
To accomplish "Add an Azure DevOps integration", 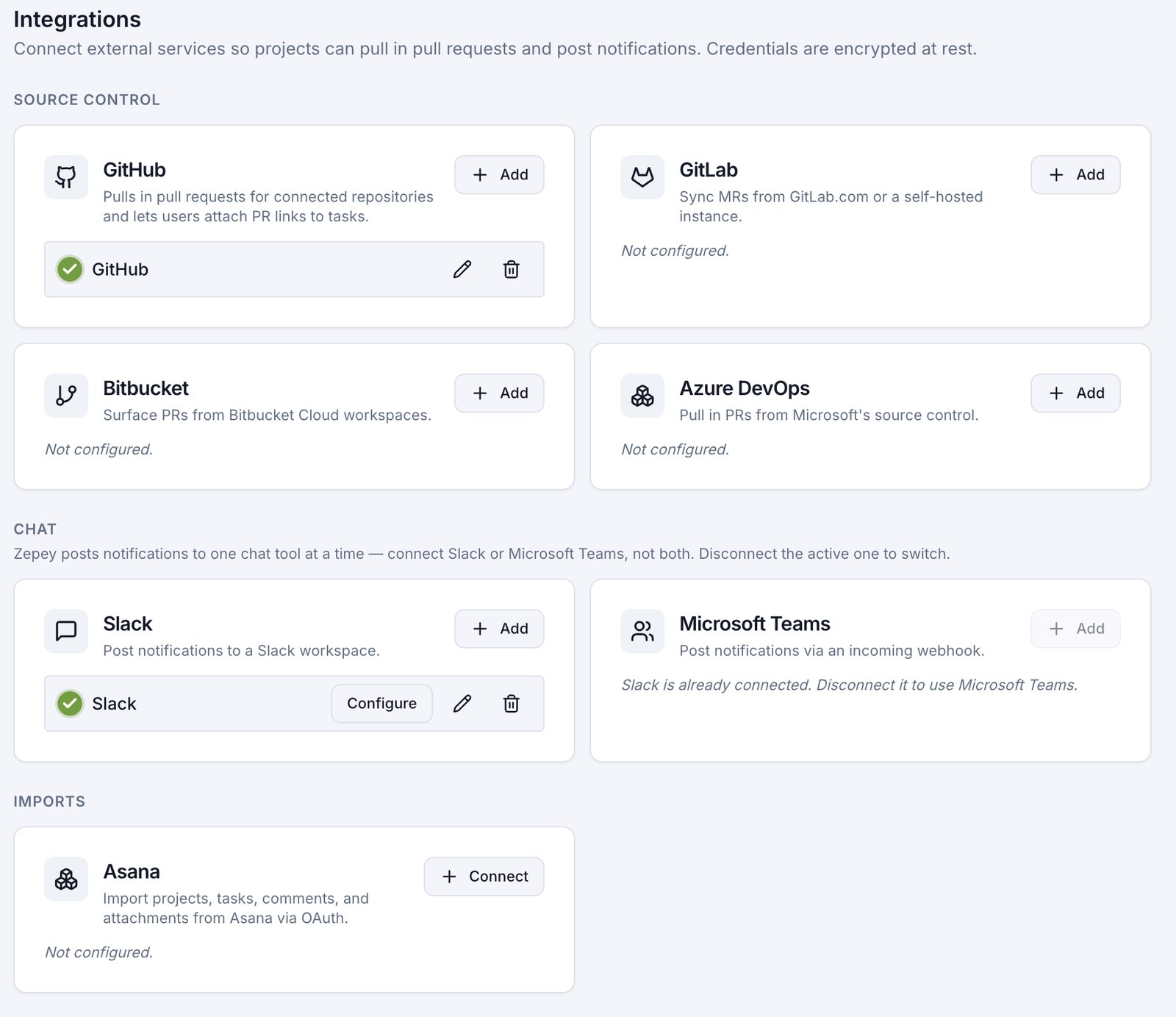I will click(1075, 393).
